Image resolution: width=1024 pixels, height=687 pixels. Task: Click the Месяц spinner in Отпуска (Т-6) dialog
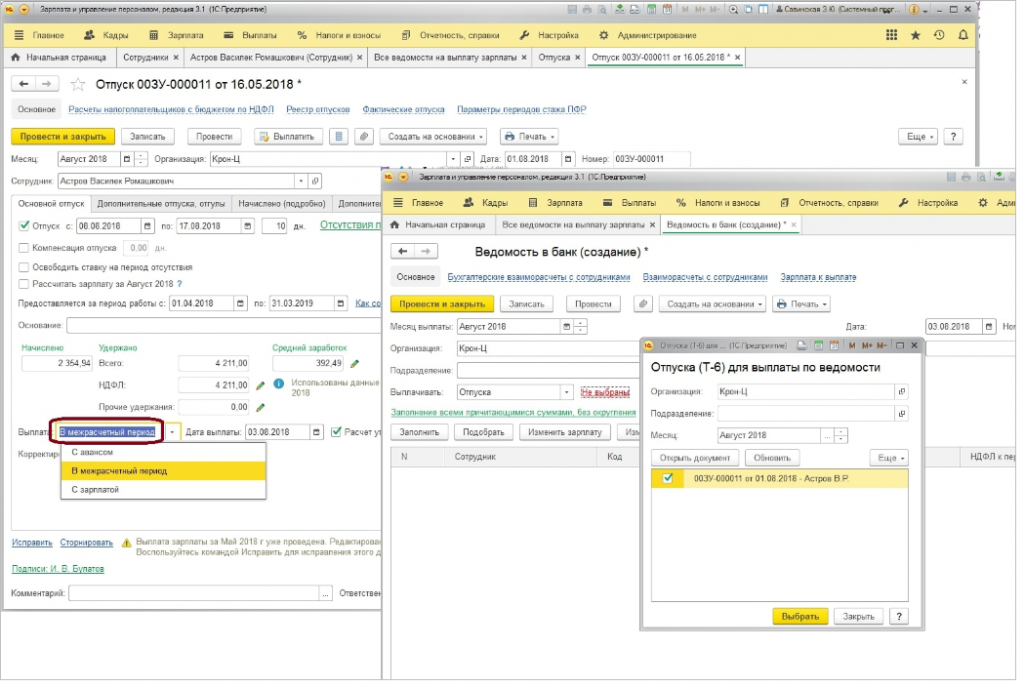(841, 436)
